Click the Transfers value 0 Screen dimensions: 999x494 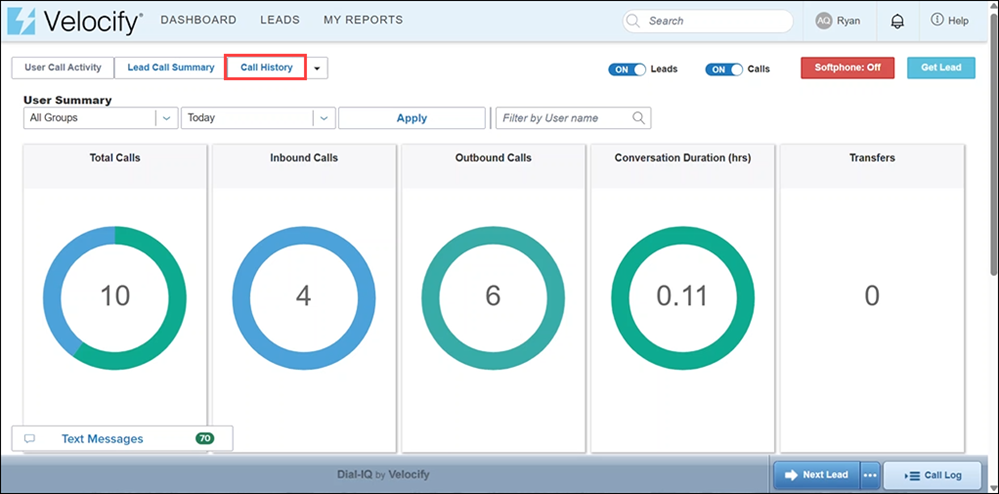click(x=872, y=296)
